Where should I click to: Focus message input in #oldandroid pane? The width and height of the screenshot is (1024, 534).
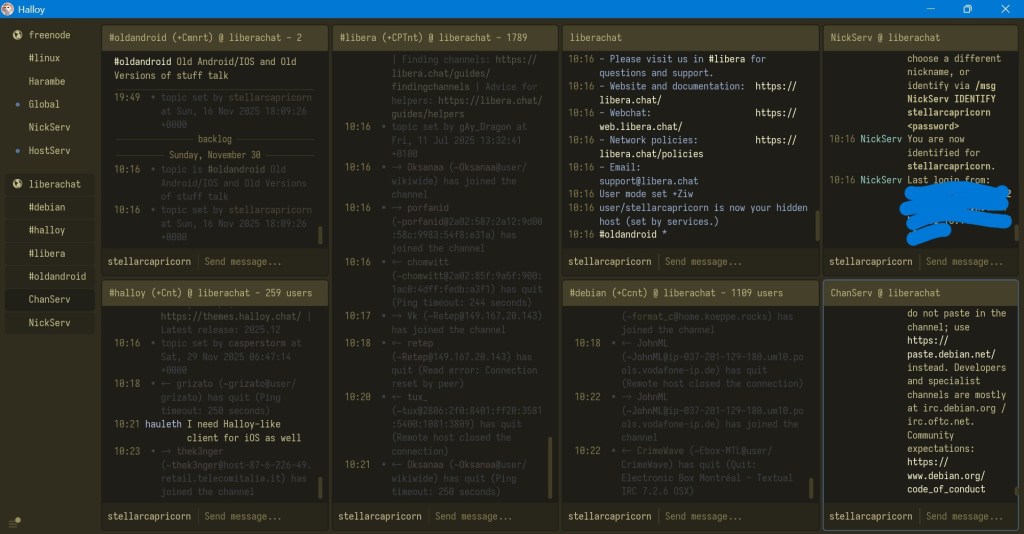point(261,262)
